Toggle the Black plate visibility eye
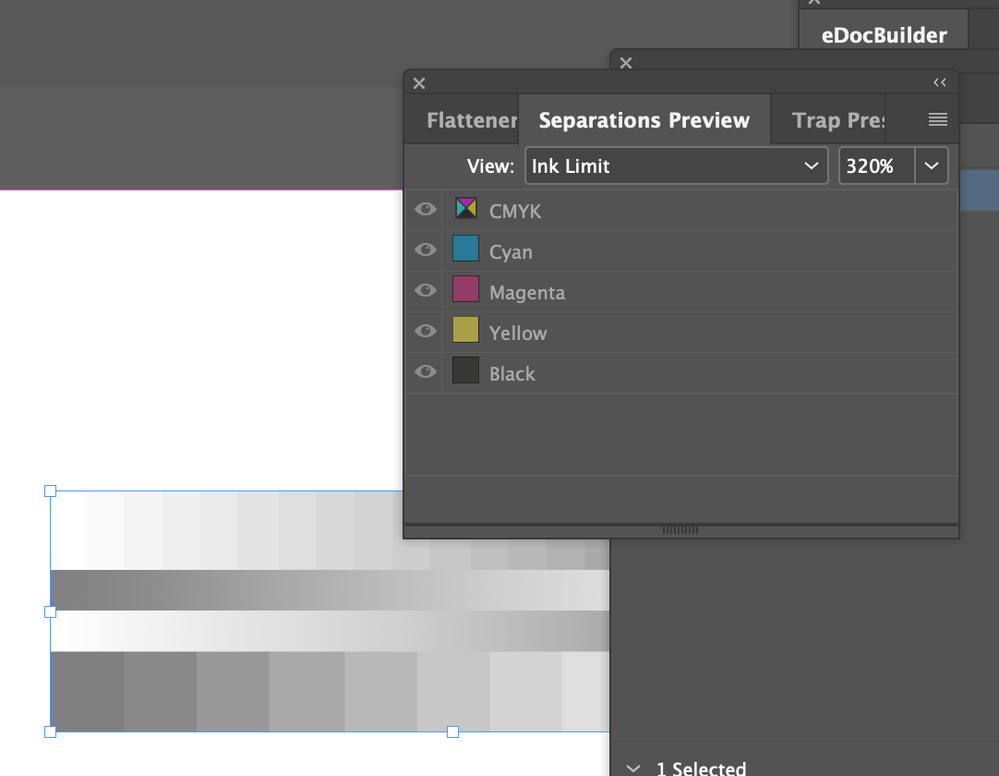Screen dimensions: 999x776 coord(425,371)
